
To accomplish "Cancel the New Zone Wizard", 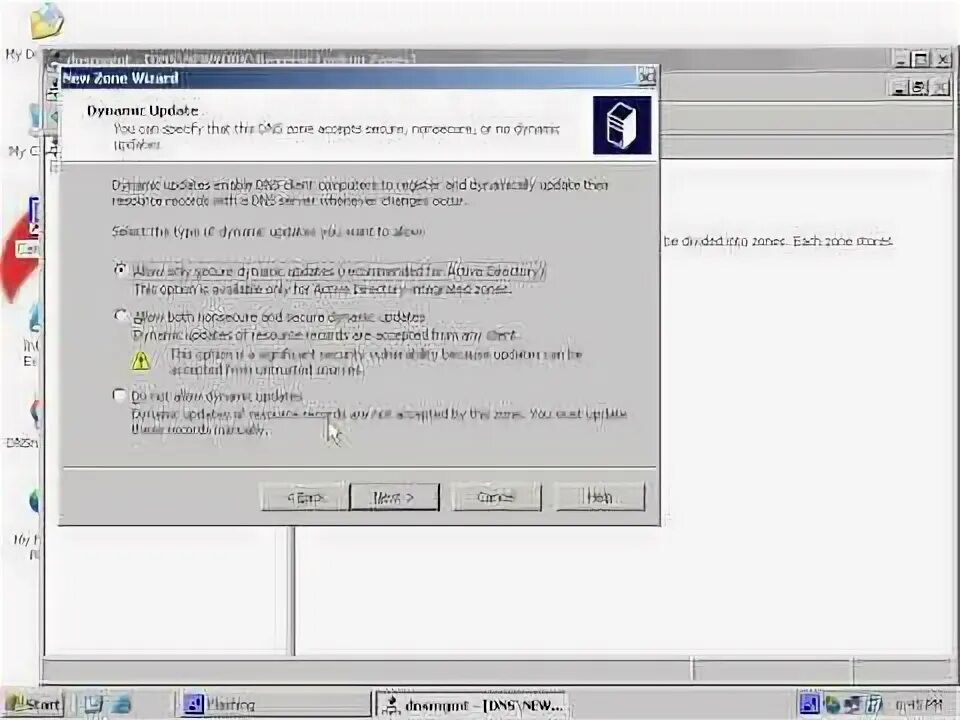I will pos(496,497).
